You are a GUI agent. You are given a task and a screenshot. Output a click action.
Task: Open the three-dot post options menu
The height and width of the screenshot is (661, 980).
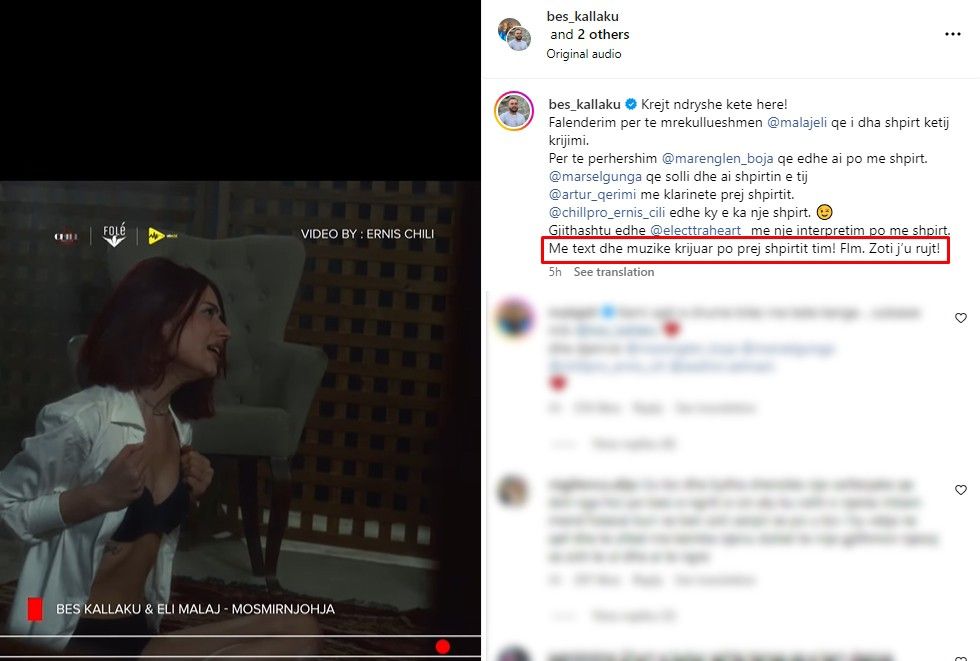click(952, 34)
